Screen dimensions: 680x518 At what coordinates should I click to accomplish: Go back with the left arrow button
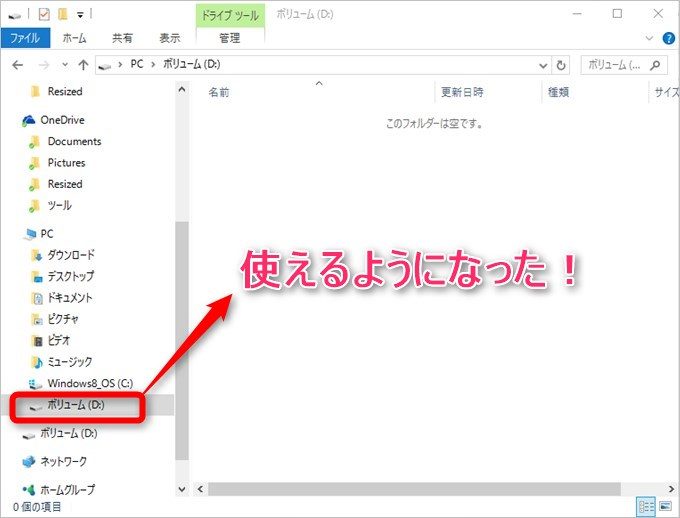coord(17,65)
